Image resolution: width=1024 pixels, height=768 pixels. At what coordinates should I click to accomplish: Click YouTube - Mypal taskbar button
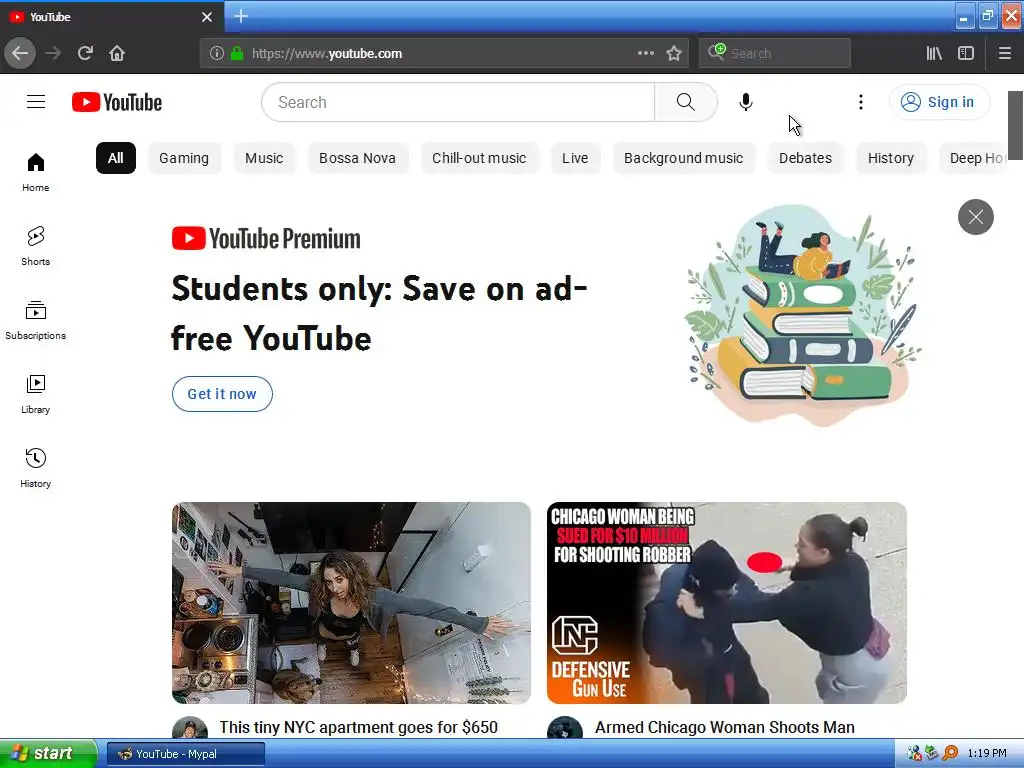[x=185, y=754]
